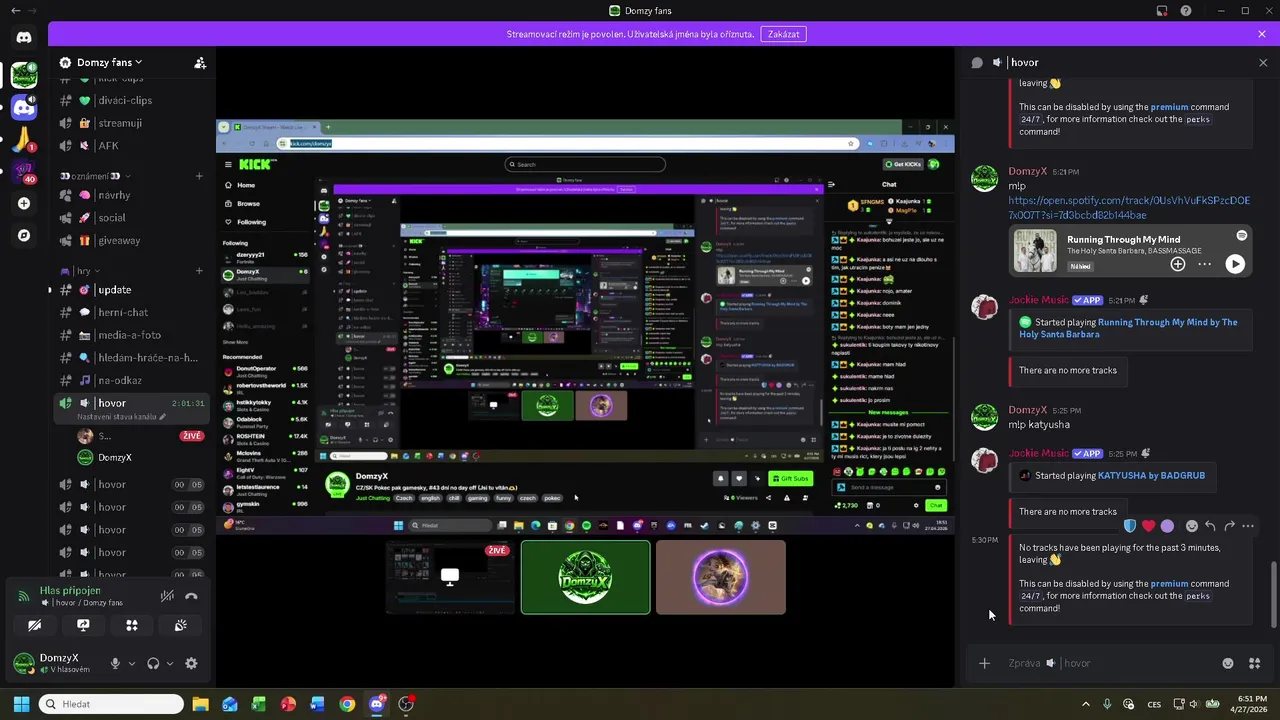Click Zakázat to disable streamer mode

click(x=783, y=34)
